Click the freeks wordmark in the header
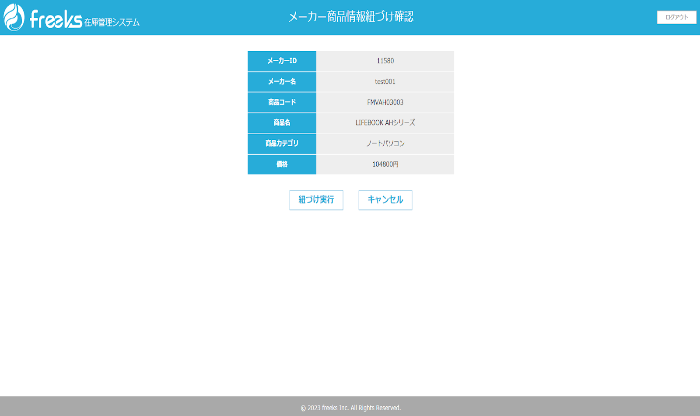Viewport: 700px width, 416px height. [56, 19]
